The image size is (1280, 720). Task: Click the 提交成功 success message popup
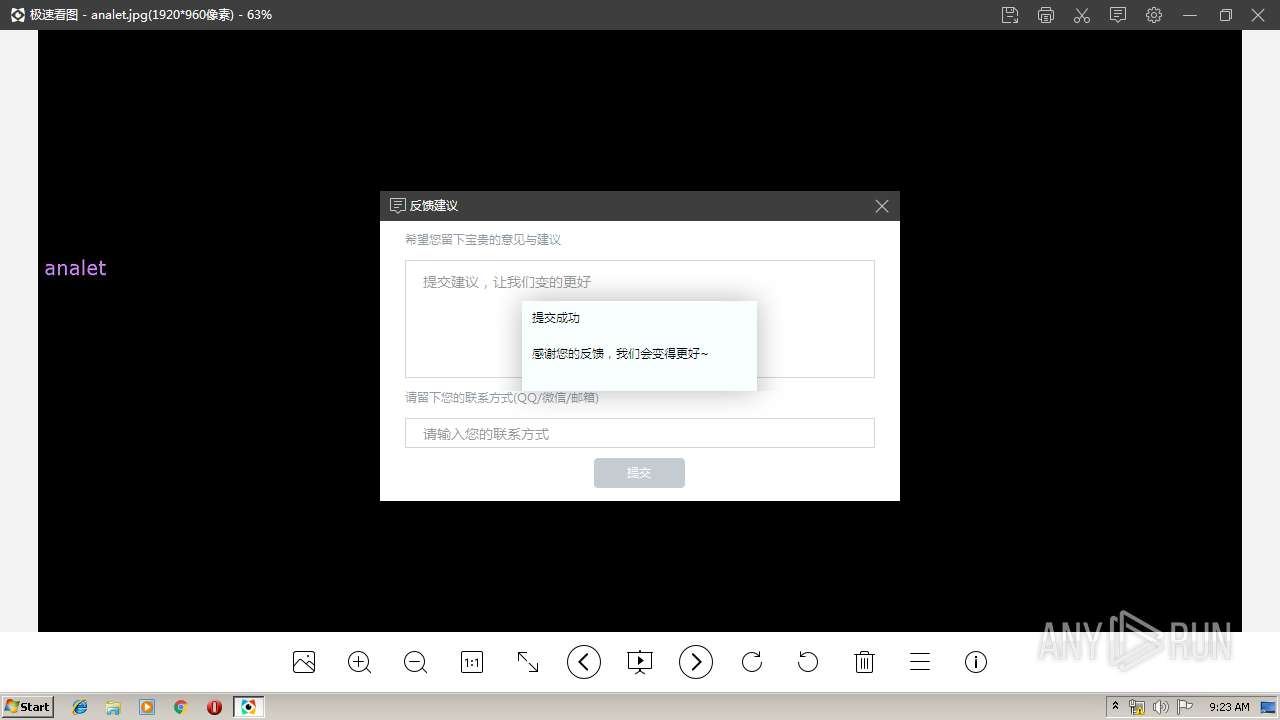coord(639,346)
